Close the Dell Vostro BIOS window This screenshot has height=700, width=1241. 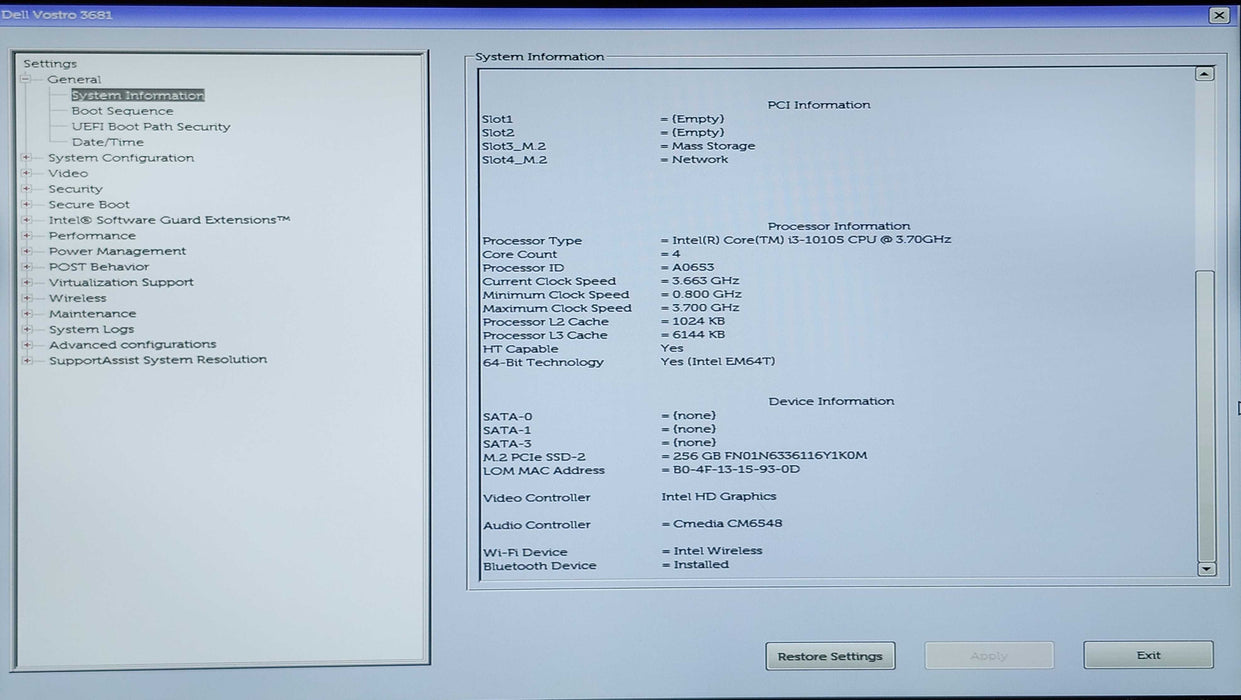tap(1218, 15)
